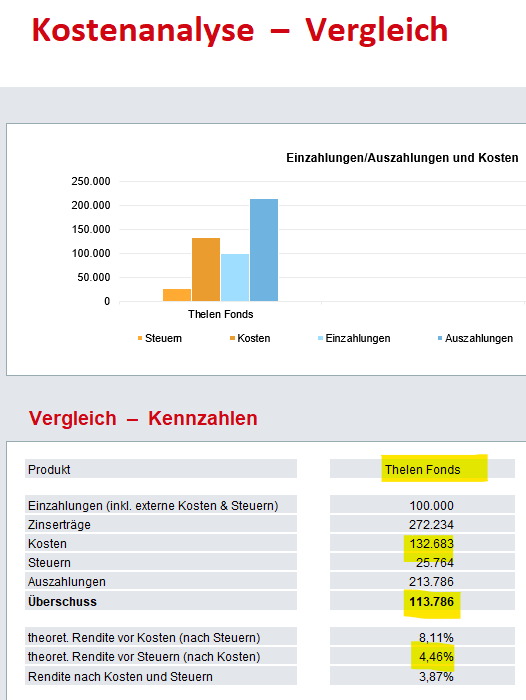Screen dimensions: 526x700
Task: Select the Einzahlungen (inkl. externe Kosten & Steuern) row
Action: pos(161,505)
